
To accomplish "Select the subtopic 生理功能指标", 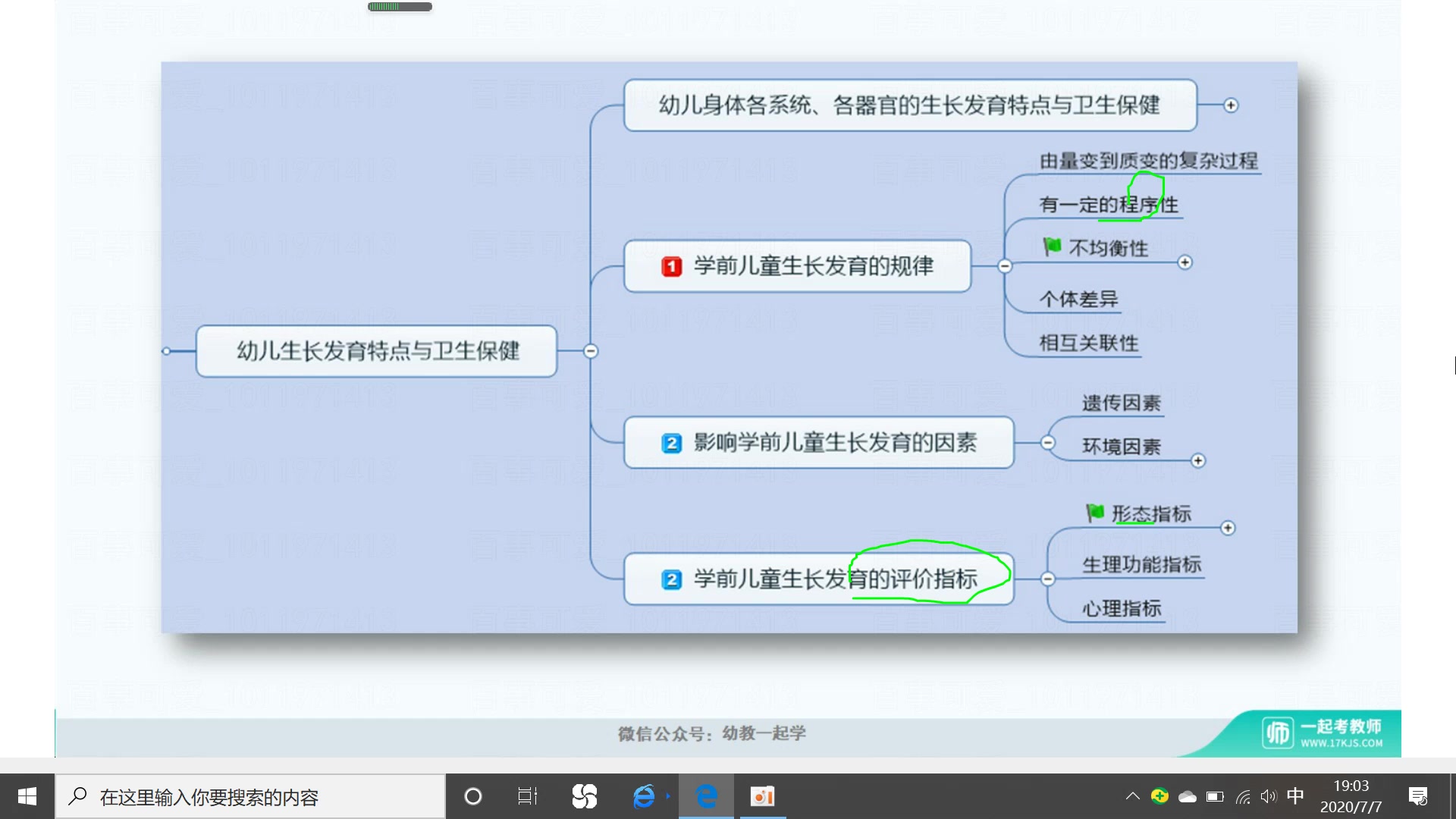I will click(x=1141, y=564).
